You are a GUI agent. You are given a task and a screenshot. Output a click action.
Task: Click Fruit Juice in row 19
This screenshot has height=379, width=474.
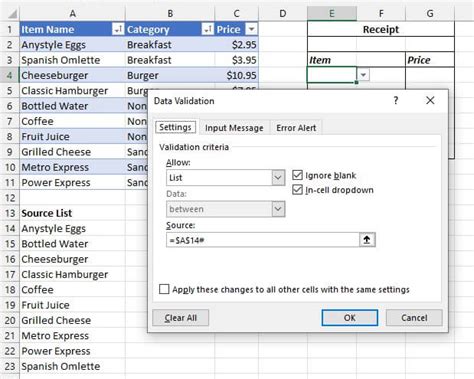(x=72, y=305)
